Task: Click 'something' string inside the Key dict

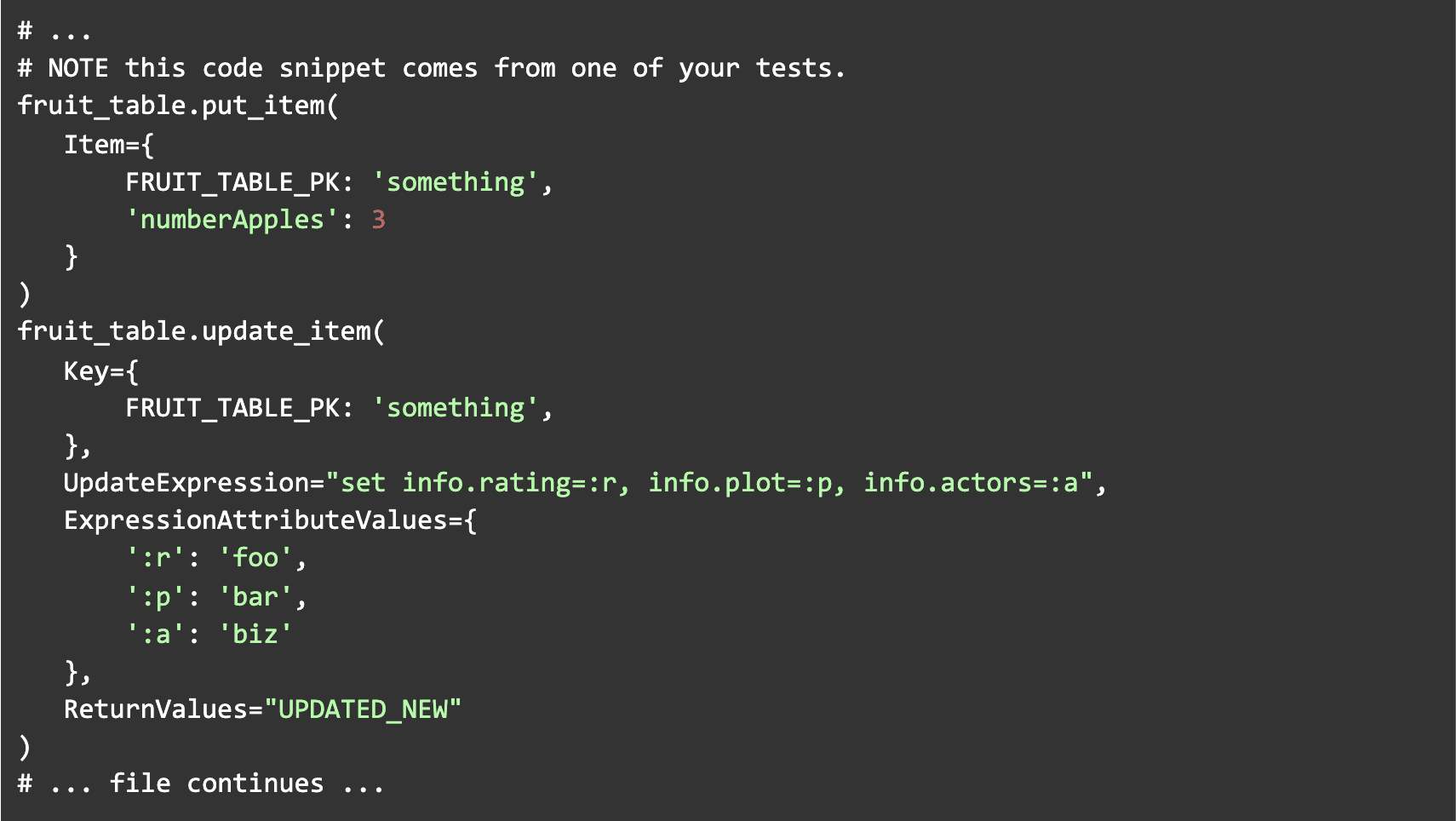Action: (456, 408)
